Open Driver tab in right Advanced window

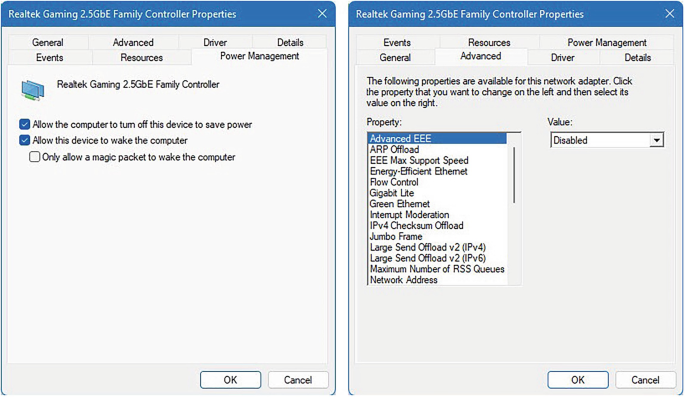563,58
